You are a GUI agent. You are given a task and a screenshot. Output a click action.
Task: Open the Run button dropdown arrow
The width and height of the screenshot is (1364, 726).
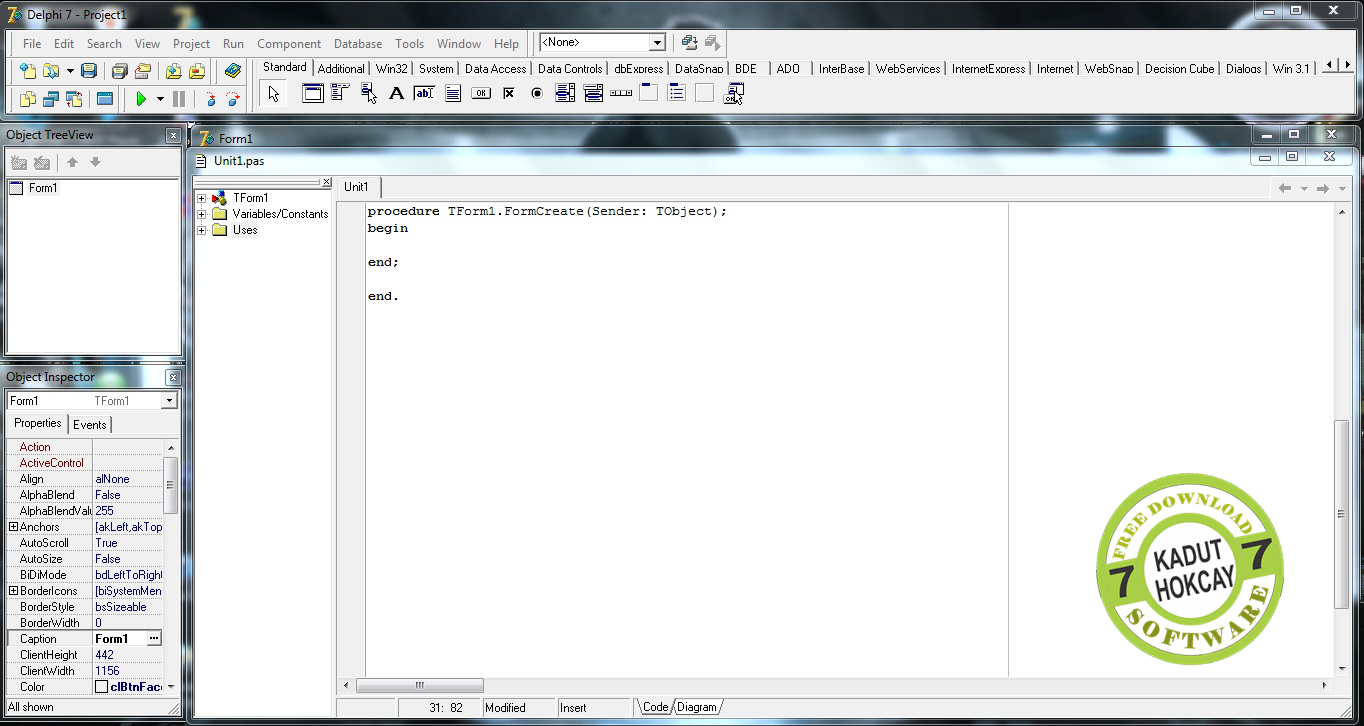pyautogui.click(x=160, y=99)
